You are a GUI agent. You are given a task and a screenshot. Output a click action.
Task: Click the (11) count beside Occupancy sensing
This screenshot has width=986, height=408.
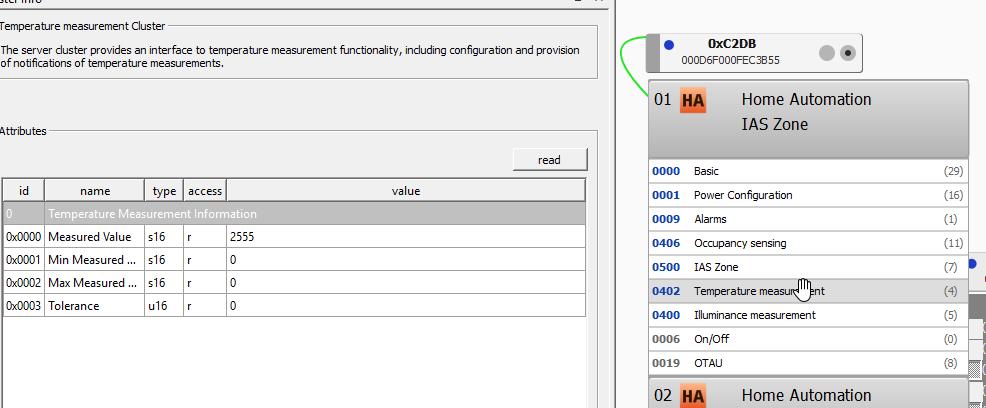click(953, 243)
